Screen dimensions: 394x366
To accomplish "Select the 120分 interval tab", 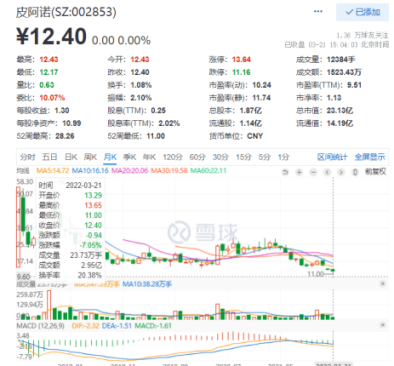I will [173, 157].
